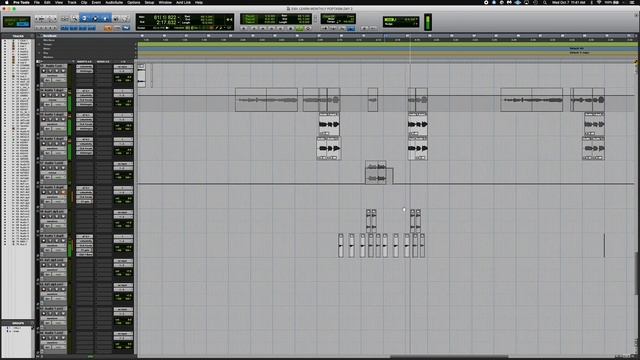Solo the third track from top

[x=57, y=119]
